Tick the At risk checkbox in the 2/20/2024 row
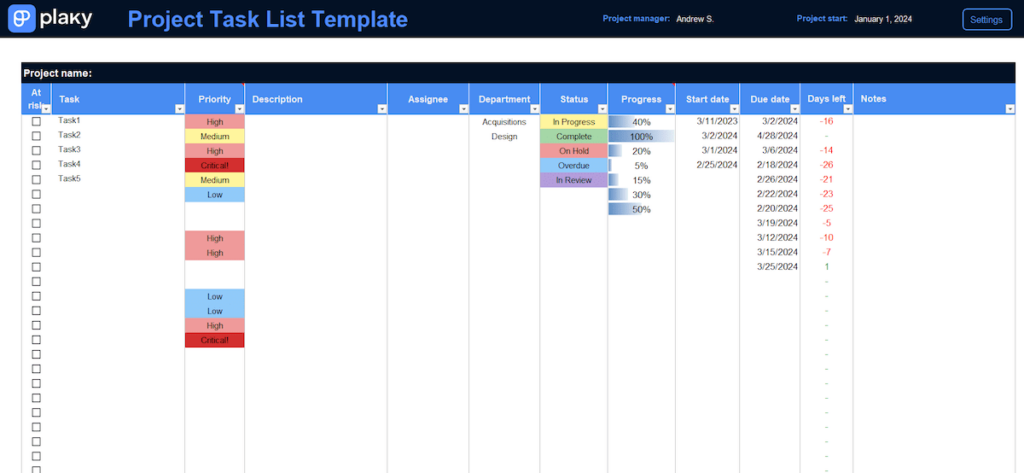The height and width of the screenshot is (473, 1024). point(37,209)
